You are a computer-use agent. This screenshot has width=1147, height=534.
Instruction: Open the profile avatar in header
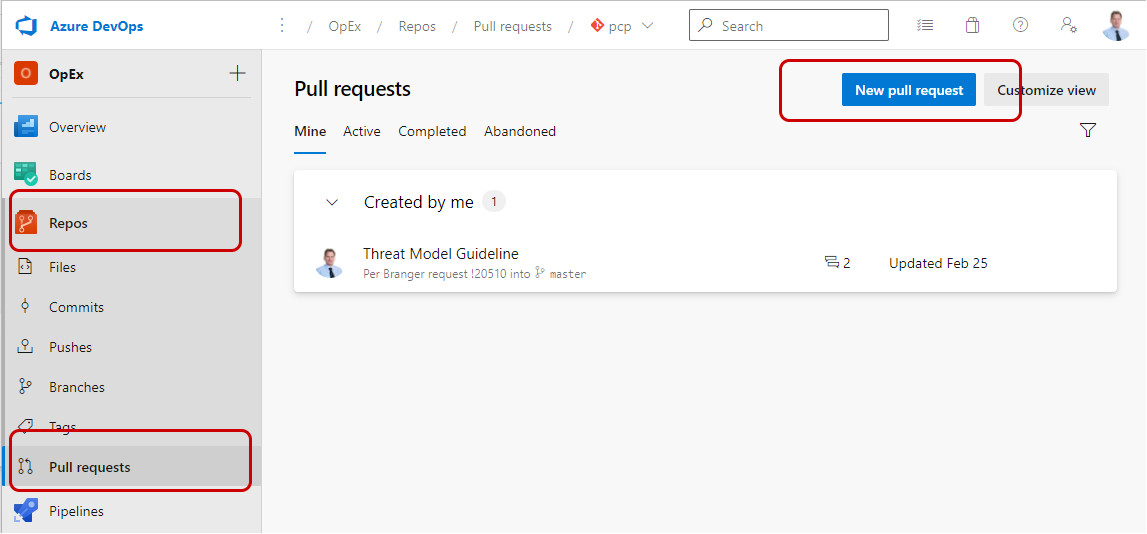click(1116, 26)
